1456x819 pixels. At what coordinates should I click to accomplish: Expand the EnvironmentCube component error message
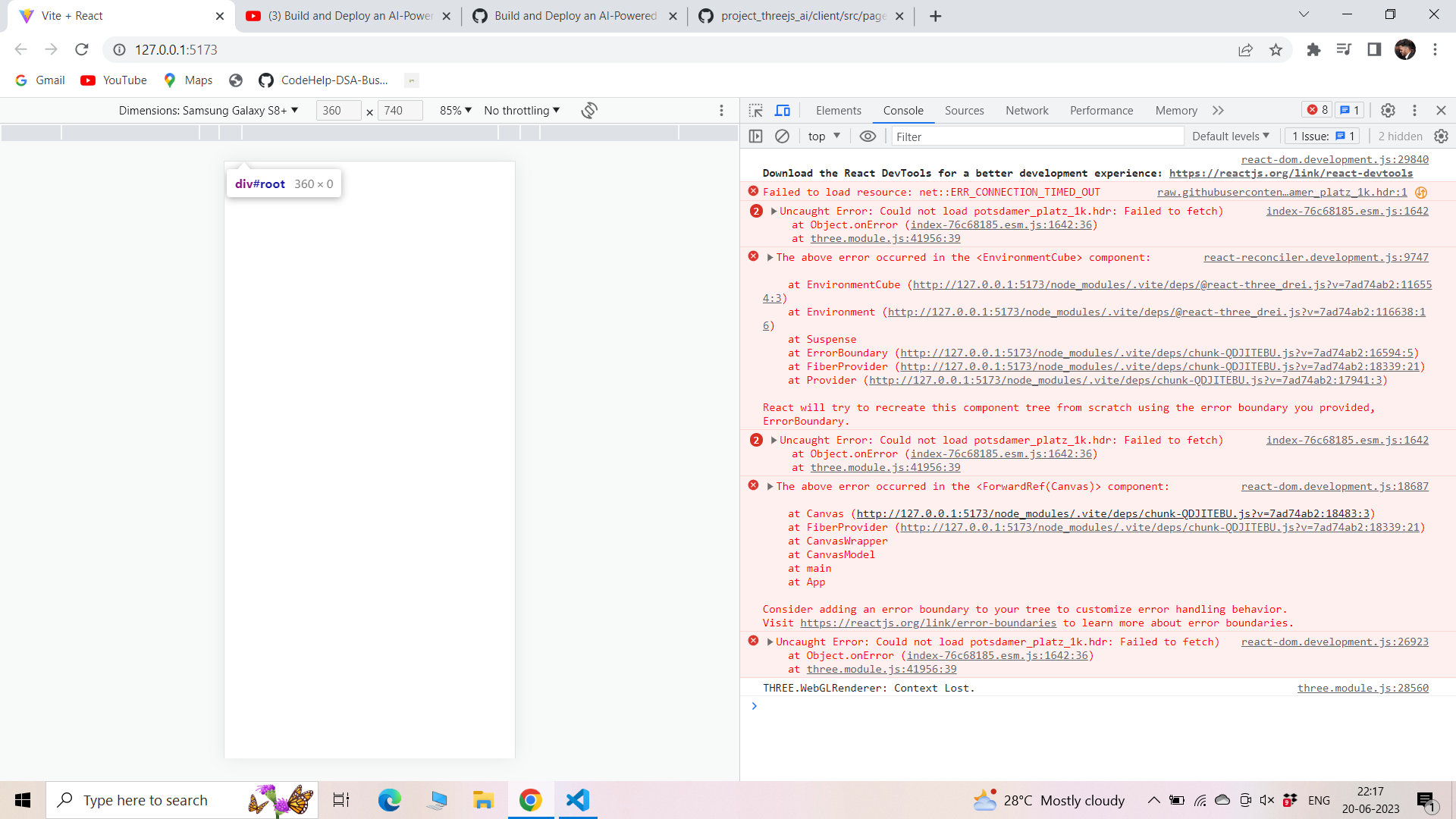click(x=770, y=258)
